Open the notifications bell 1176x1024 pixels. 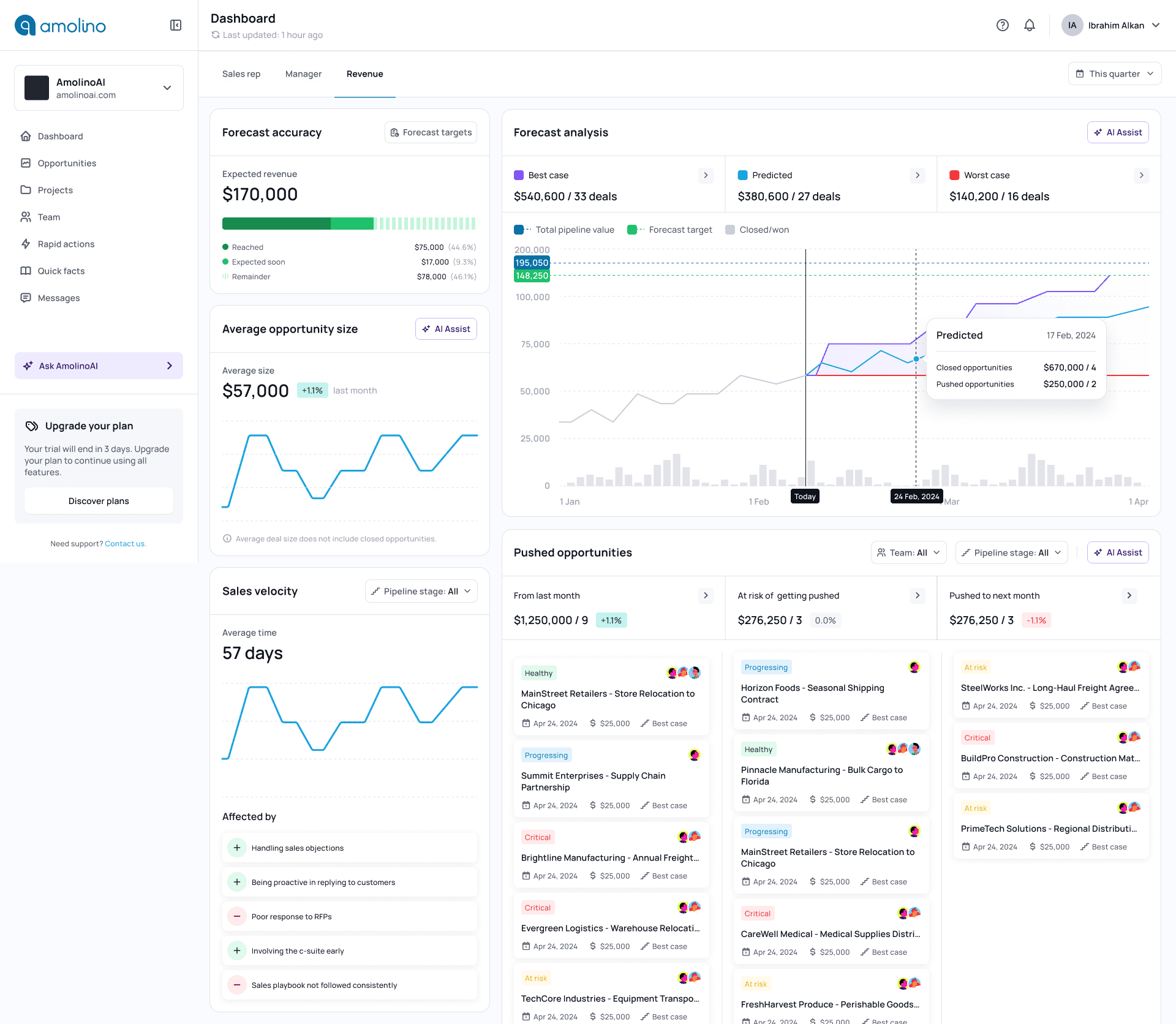1030,25
